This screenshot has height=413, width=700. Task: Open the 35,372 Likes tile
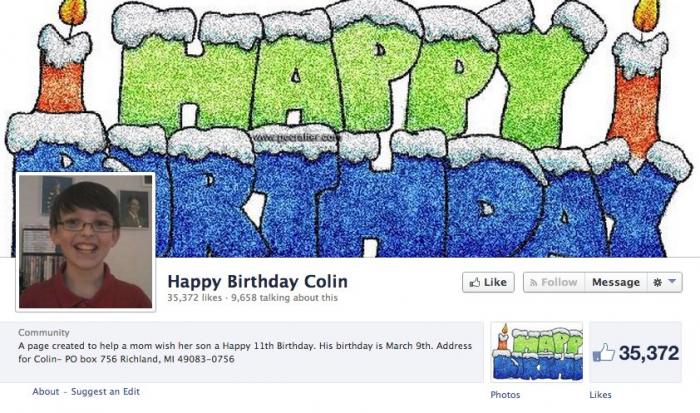pyautogui.click(x=635, y=352)
